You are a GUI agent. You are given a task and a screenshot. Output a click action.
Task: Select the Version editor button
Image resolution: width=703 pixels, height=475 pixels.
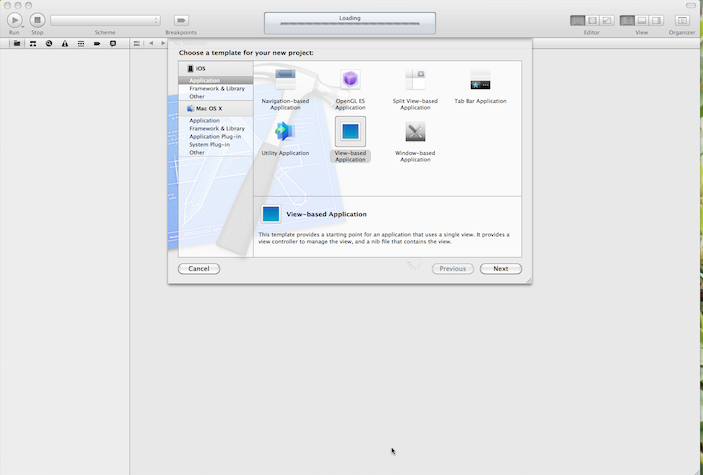(x=607, y=20)
